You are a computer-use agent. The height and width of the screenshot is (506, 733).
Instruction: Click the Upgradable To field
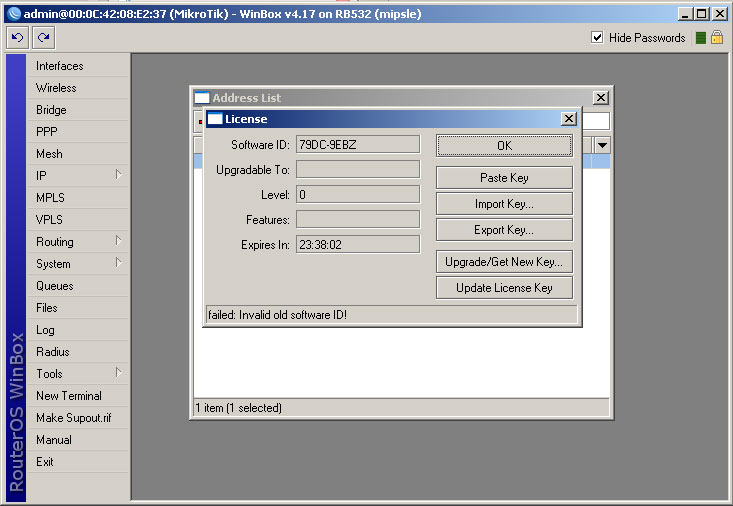coord(358,169)
